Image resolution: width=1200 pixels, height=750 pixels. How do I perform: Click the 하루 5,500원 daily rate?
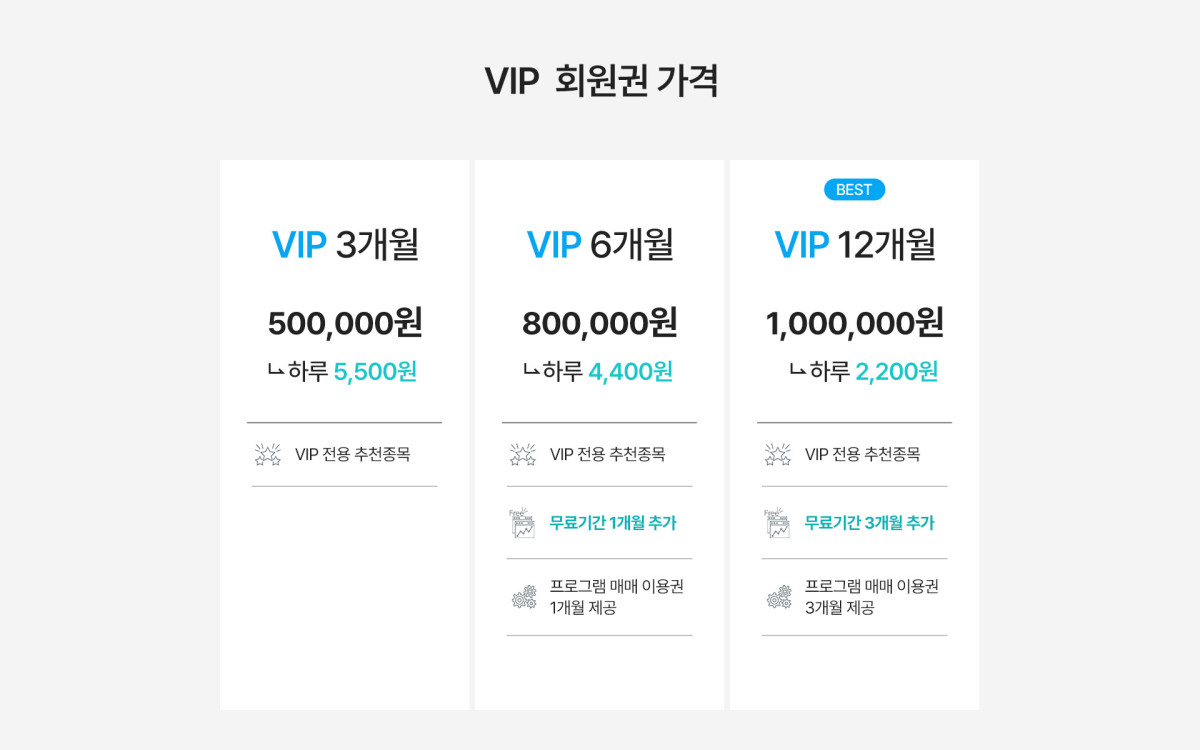[x=343, y=372]
